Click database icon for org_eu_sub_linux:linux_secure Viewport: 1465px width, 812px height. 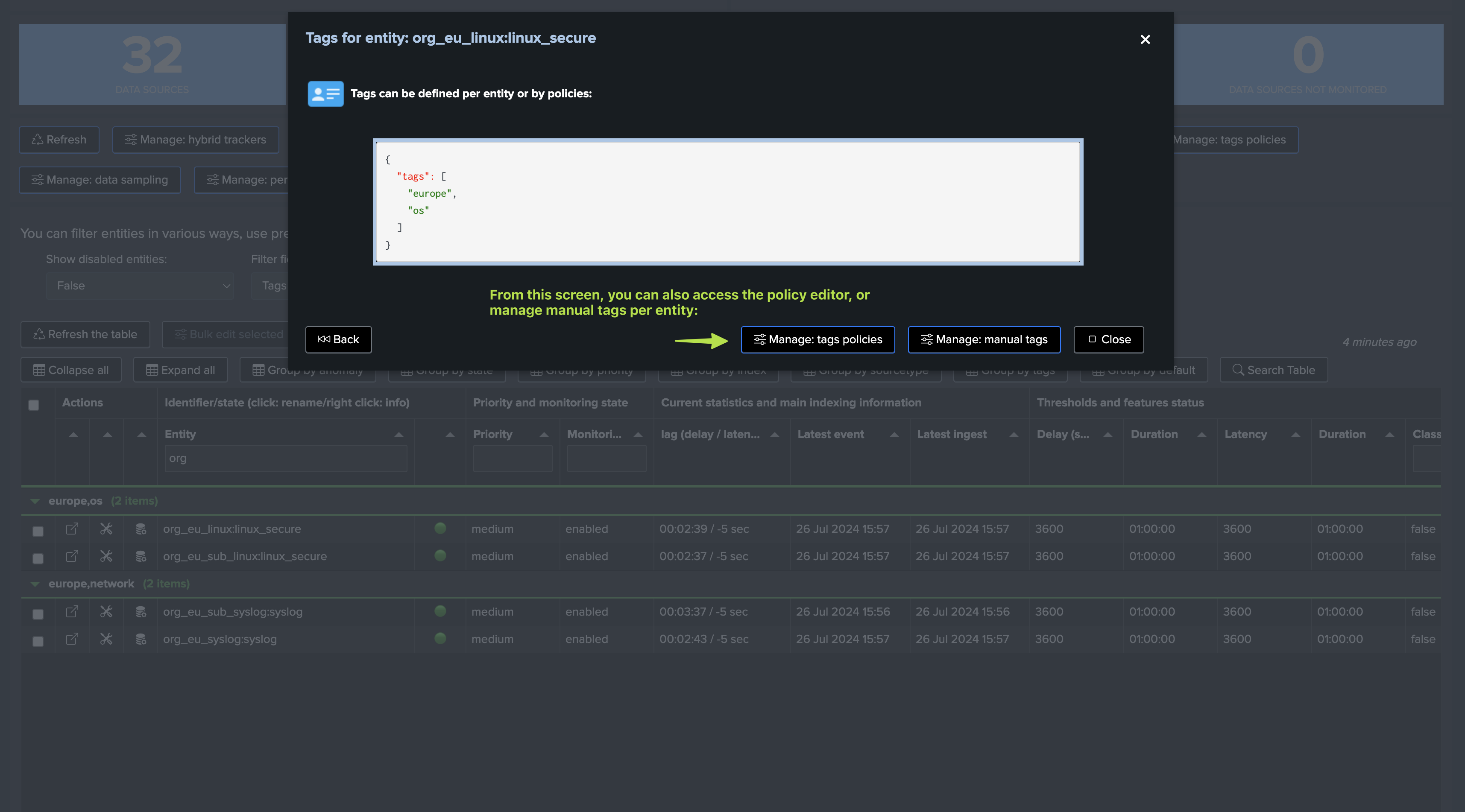pyautogui.click(x=141, y=556)
